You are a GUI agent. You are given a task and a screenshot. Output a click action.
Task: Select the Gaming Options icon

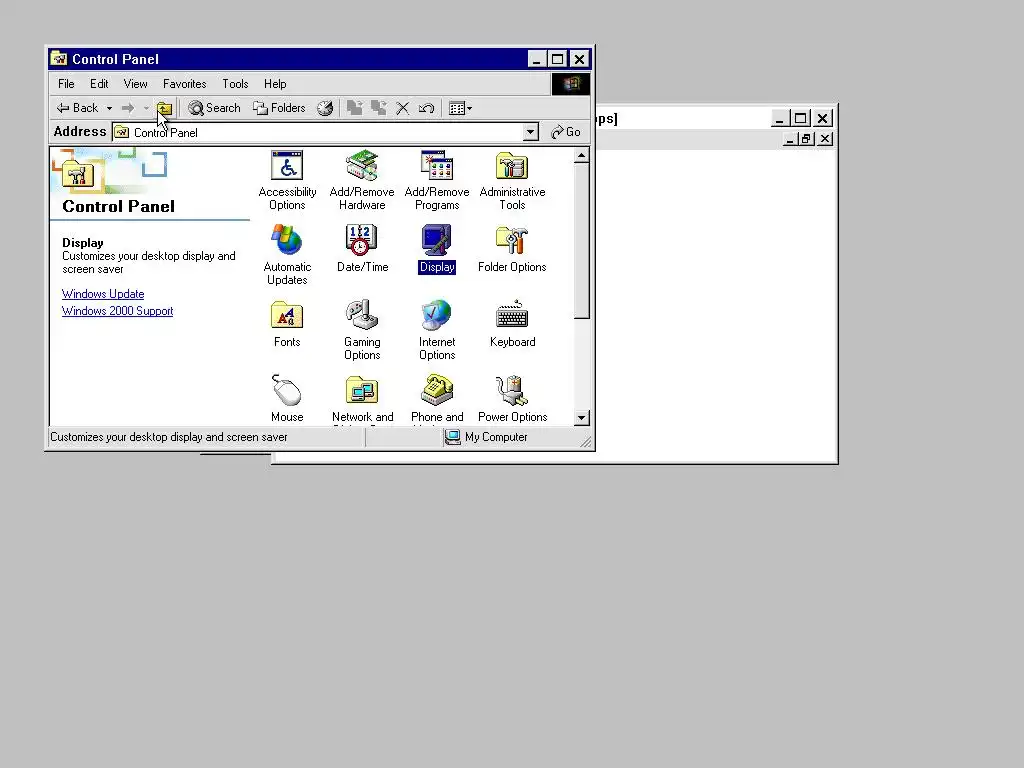tap(362, 330)
